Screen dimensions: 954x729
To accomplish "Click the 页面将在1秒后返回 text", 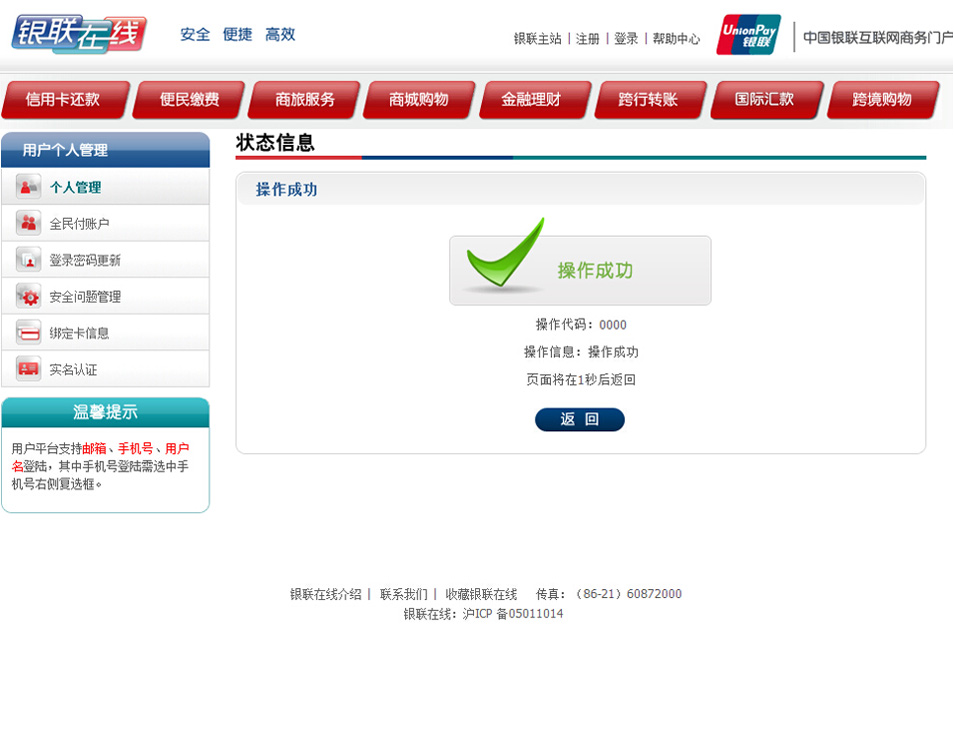I will tap(581, 380).
